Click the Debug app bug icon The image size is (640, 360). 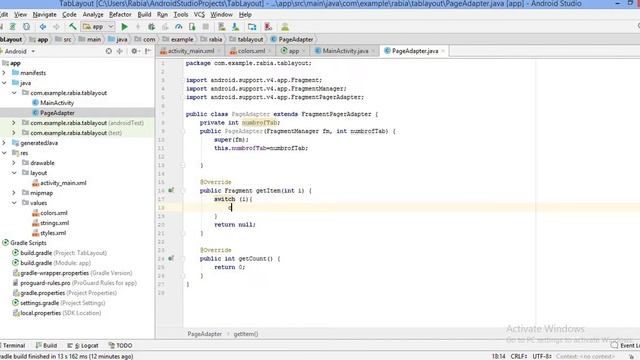coord(151,27)
